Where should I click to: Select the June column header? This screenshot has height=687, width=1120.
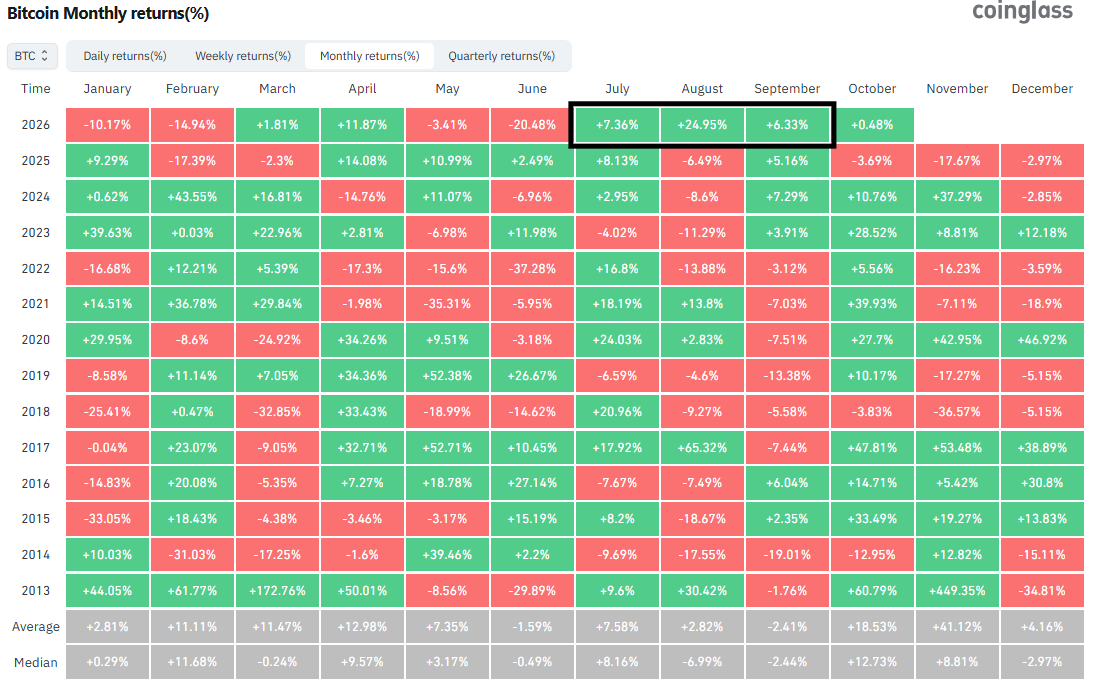coord(532,89)
